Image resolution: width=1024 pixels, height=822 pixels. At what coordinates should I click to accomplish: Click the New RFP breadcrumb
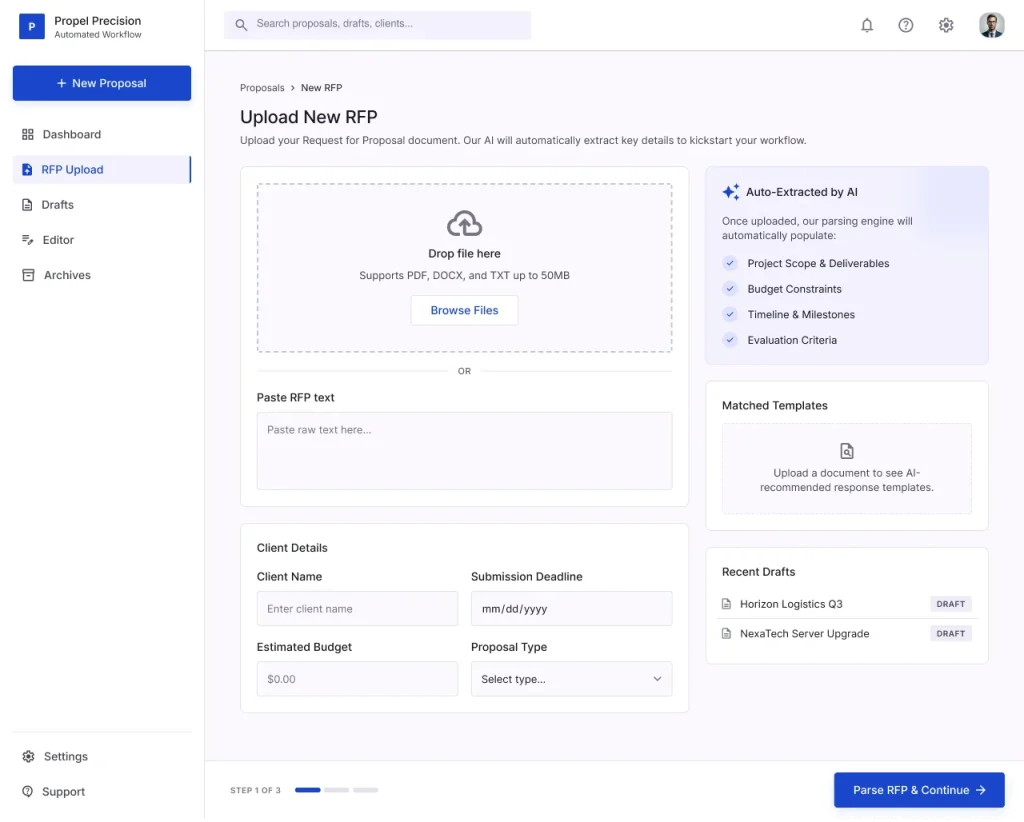pyautogui.click(x=321, y=88)
